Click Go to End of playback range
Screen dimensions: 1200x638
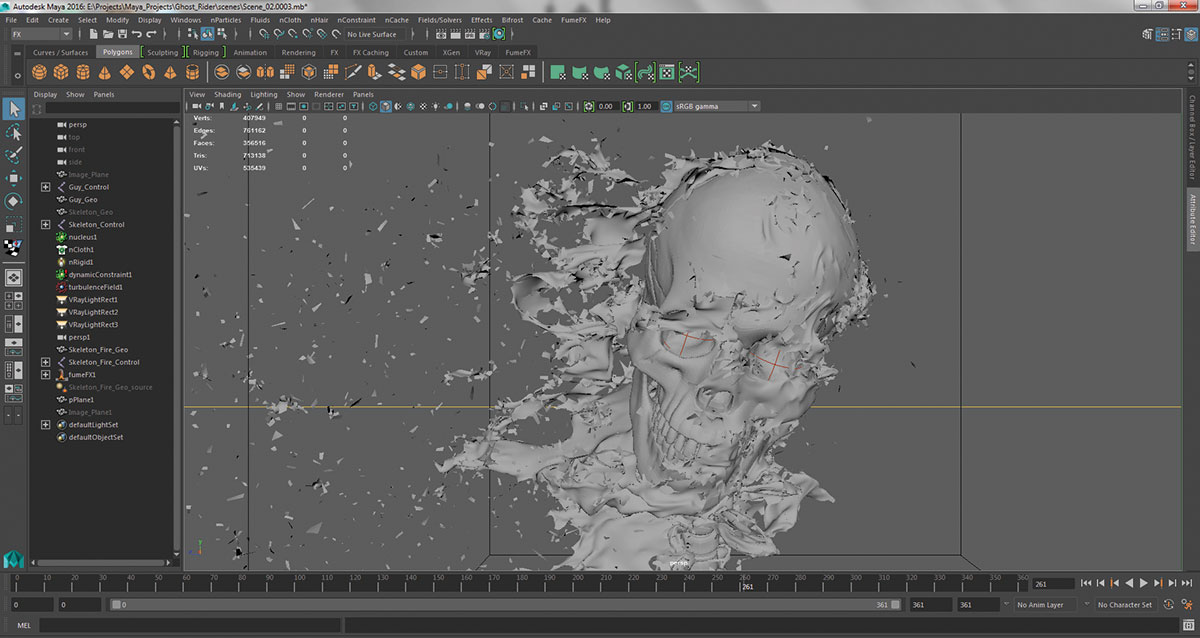point(1187,583)
